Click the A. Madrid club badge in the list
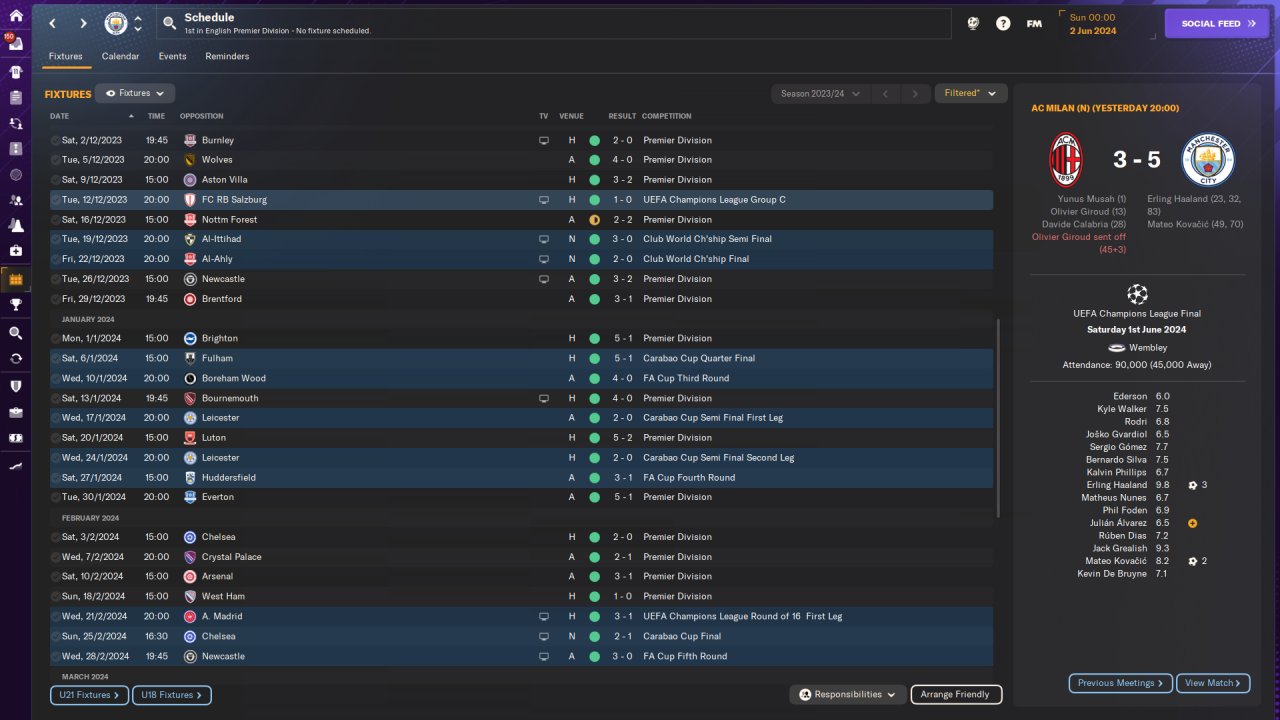This screenshot has width=1280, height=720. point(190,617)
